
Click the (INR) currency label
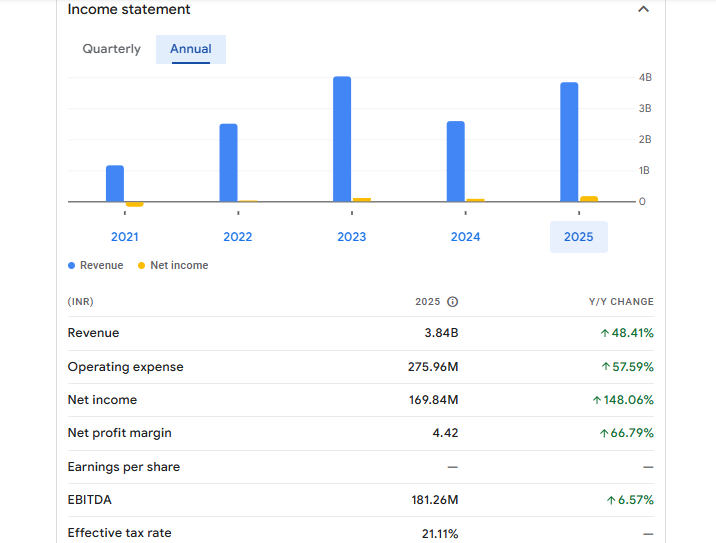click(80, 302)
